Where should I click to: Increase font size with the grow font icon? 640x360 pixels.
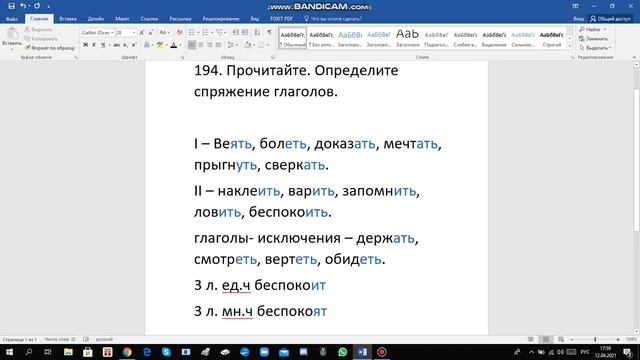(142, 33)
